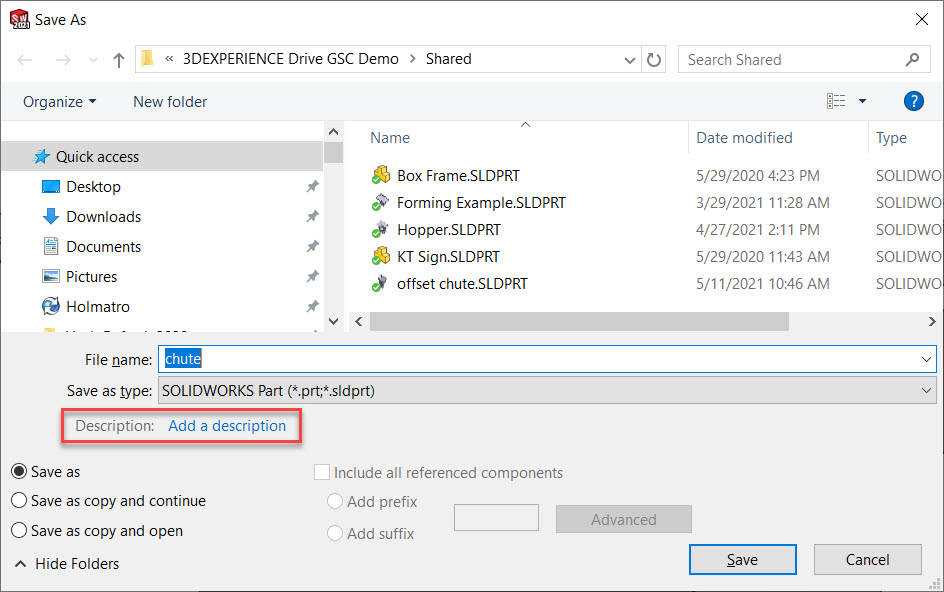Navigate to 3DEXPERIENCE Drive GSC Demo breadcrumb
Image resolution: width=944 pixels, height=592 pixels.
click(x=291, y=59)
